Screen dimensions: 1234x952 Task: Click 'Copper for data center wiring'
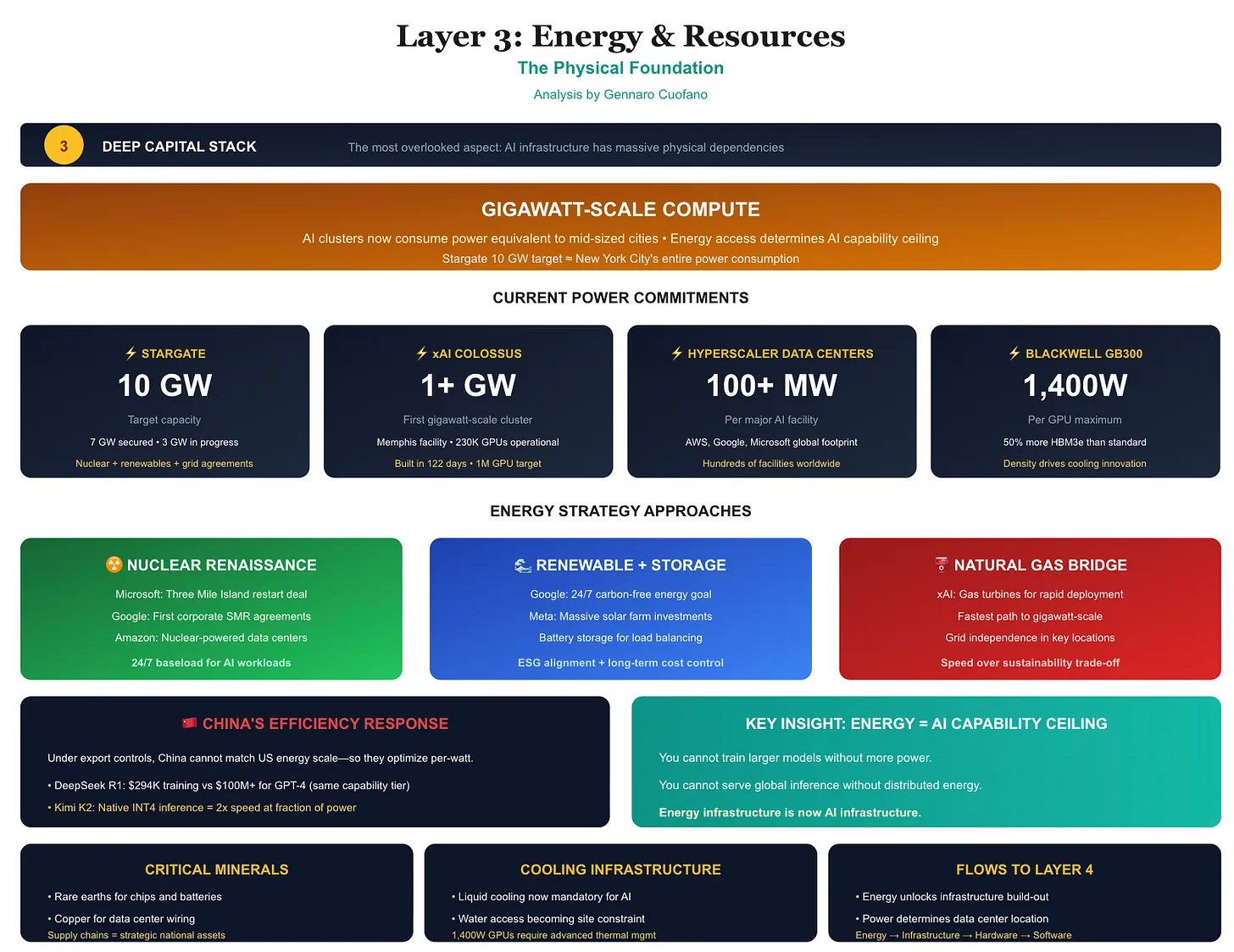tap(121, 919)
